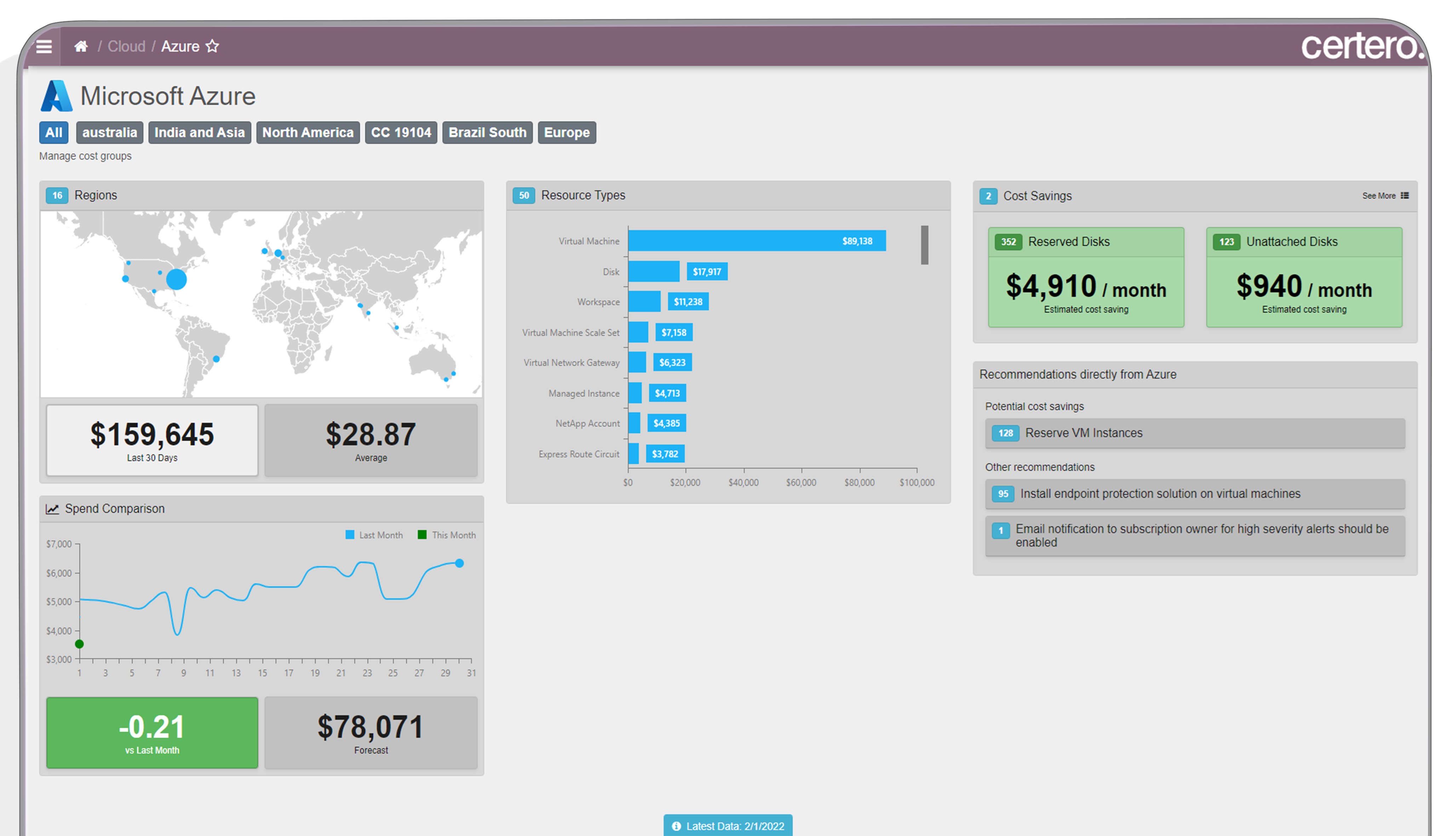Open Manage cost groups link

(x=85, y=156)
